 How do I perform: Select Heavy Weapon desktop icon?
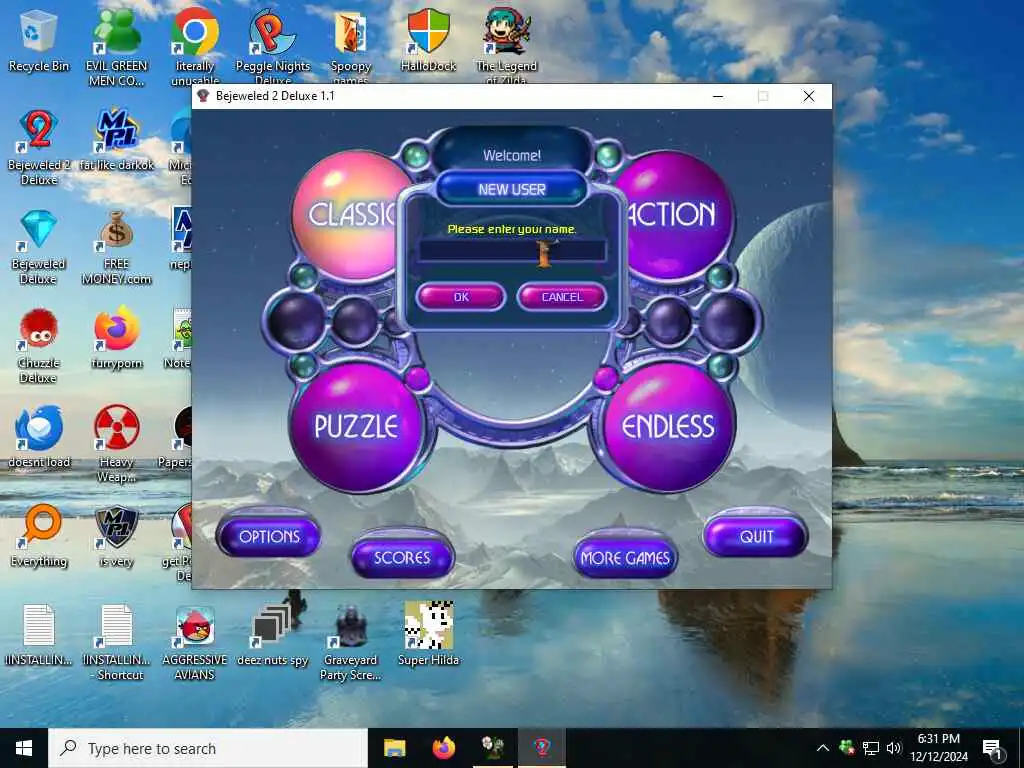[116, 444]
